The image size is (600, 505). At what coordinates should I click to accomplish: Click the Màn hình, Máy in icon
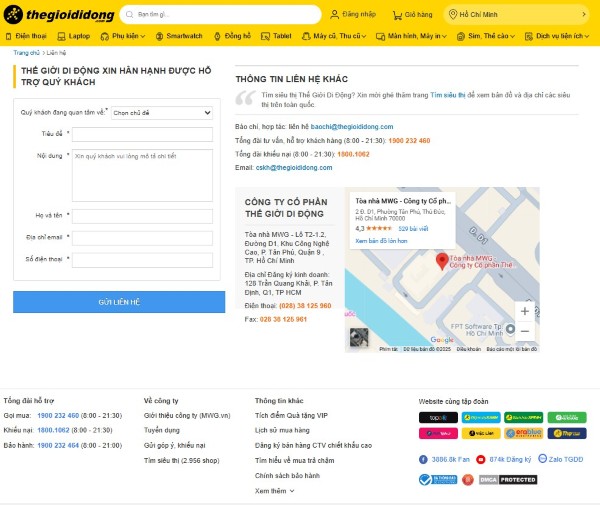[x=380, y=36]
